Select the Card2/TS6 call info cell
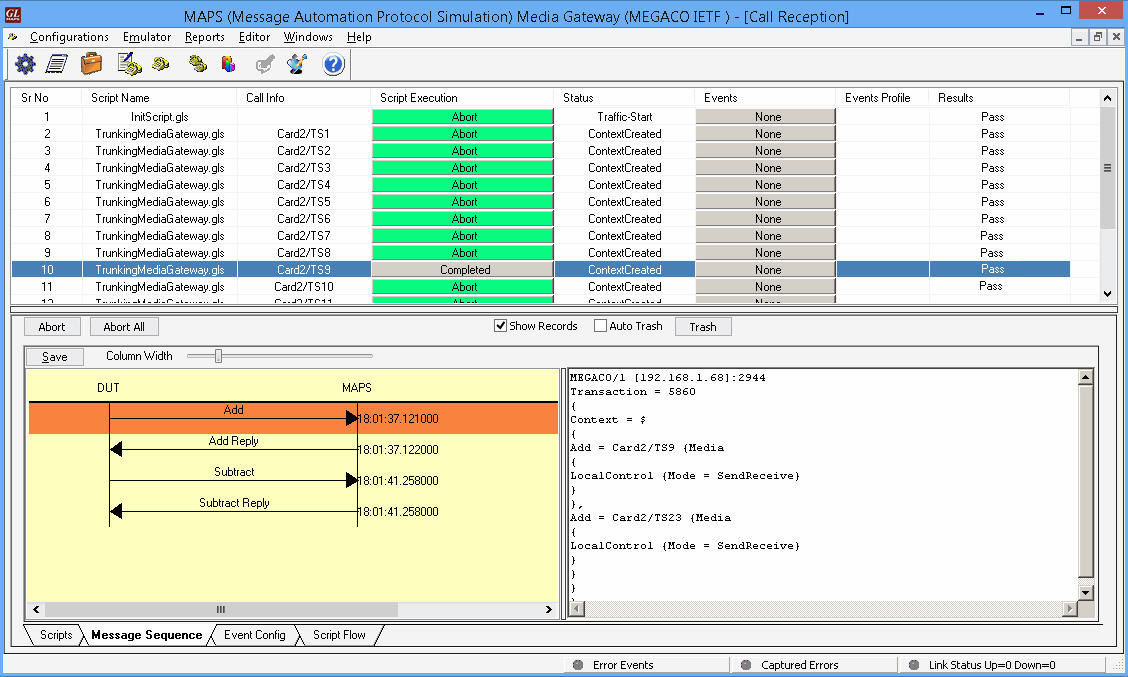 [304, 219]
